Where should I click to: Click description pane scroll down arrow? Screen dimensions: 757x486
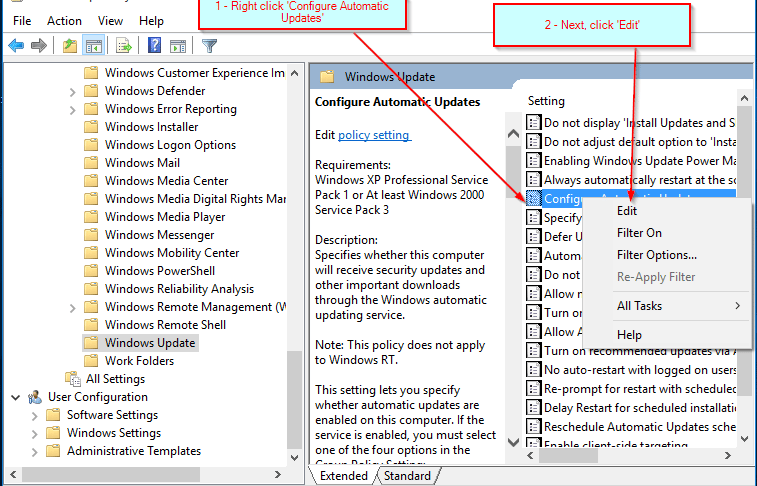pos(513,442)
